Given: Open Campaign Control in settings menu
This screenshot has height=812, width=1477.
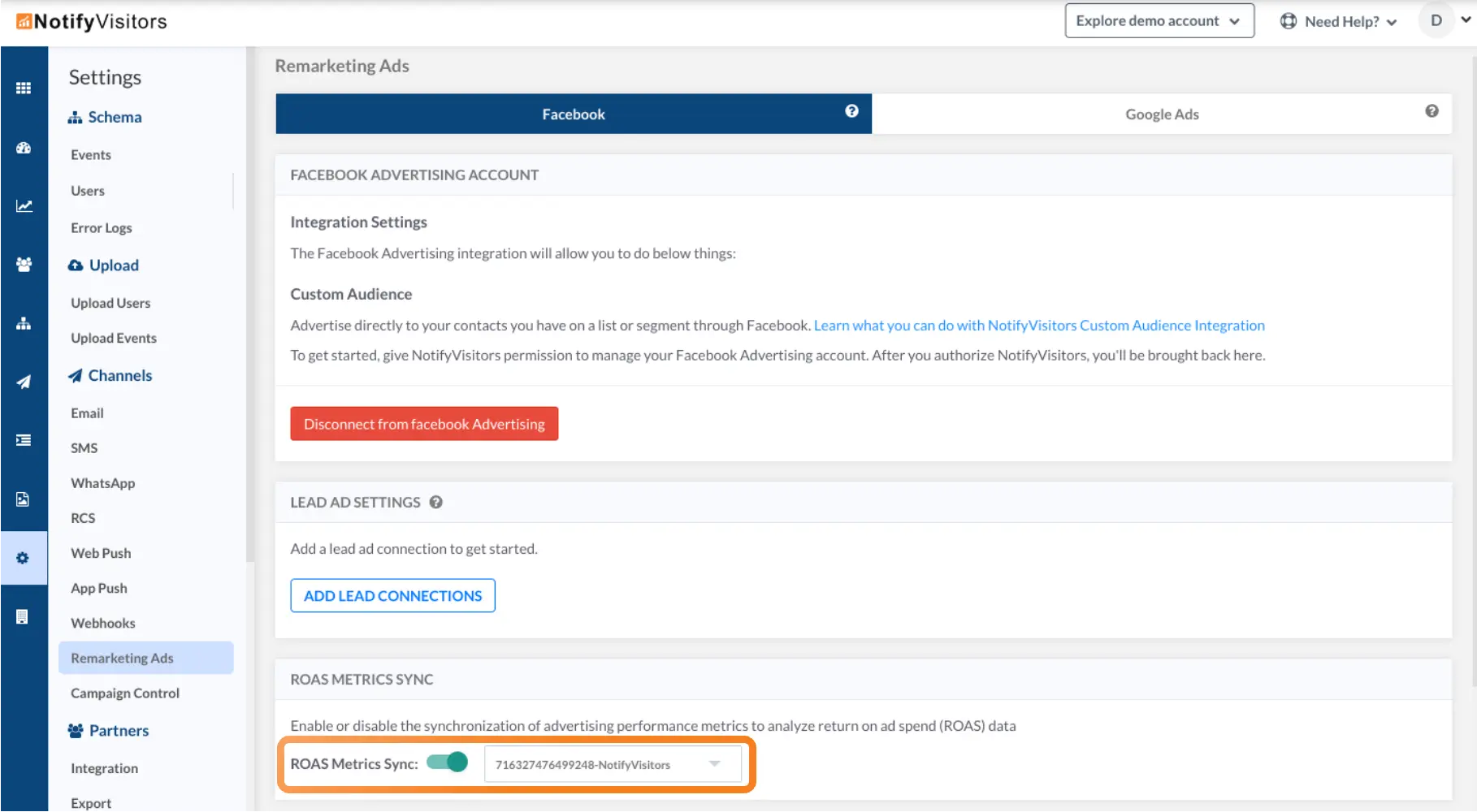Looking at the screenshot, I should [125, 693].
